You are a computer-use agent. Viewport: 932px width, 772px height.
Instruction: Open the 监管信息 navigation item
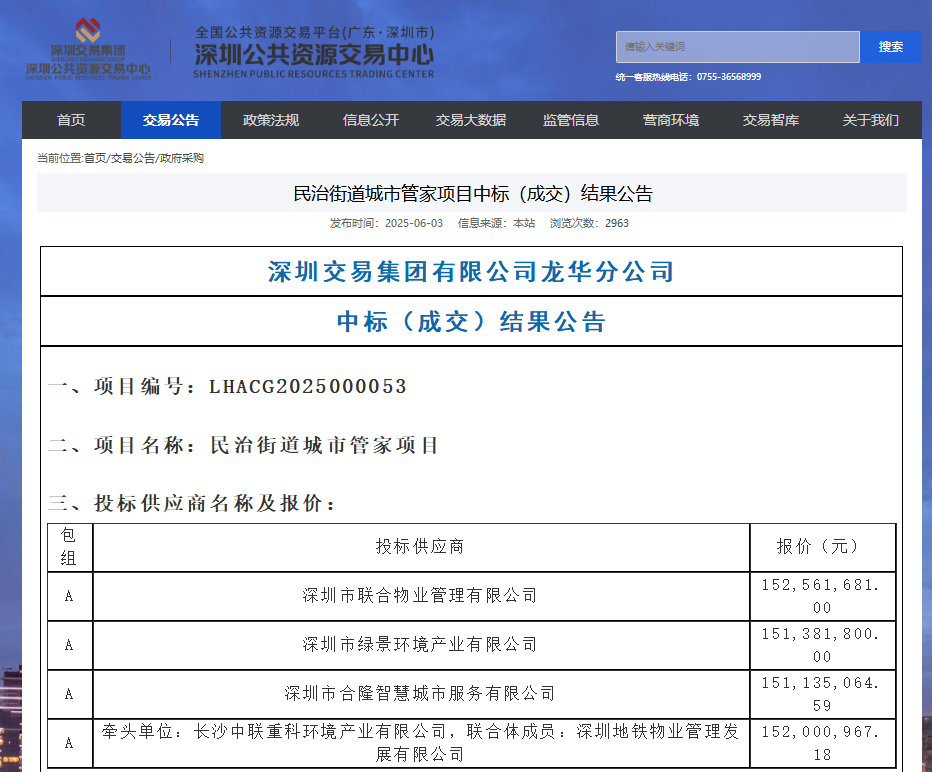[x=571, y=120]
